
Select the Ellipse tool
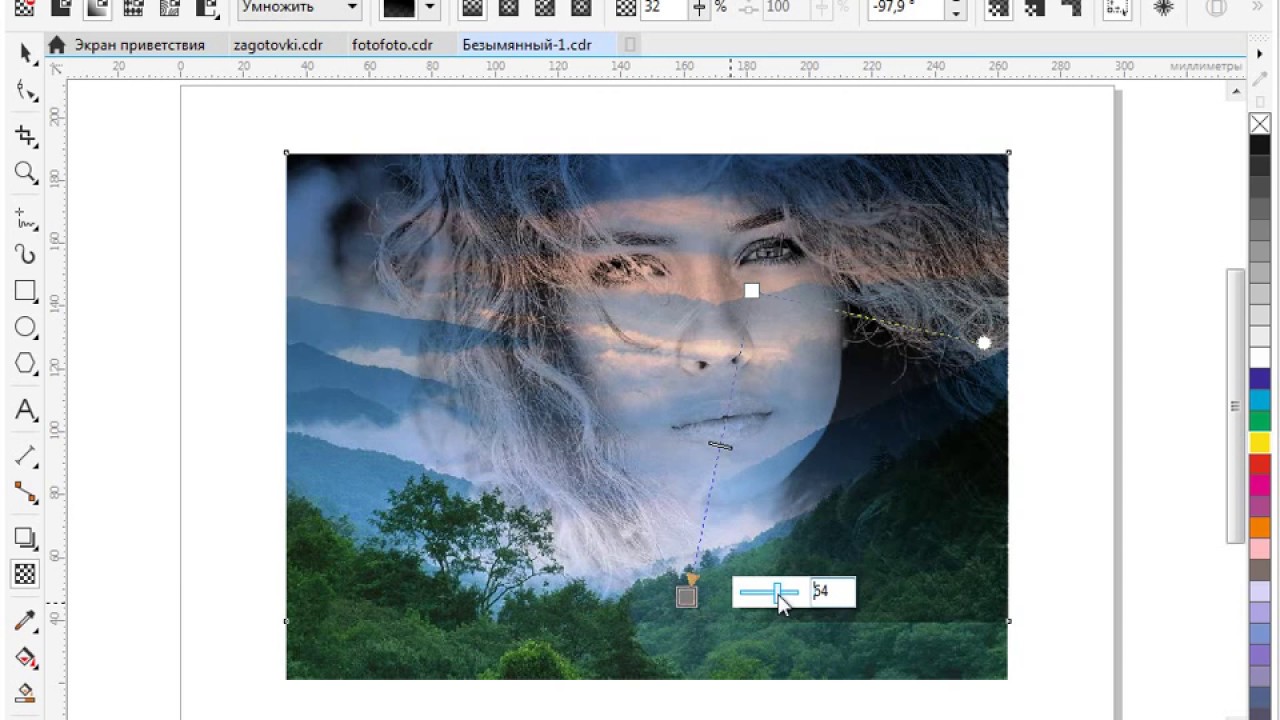pos(25,327)
